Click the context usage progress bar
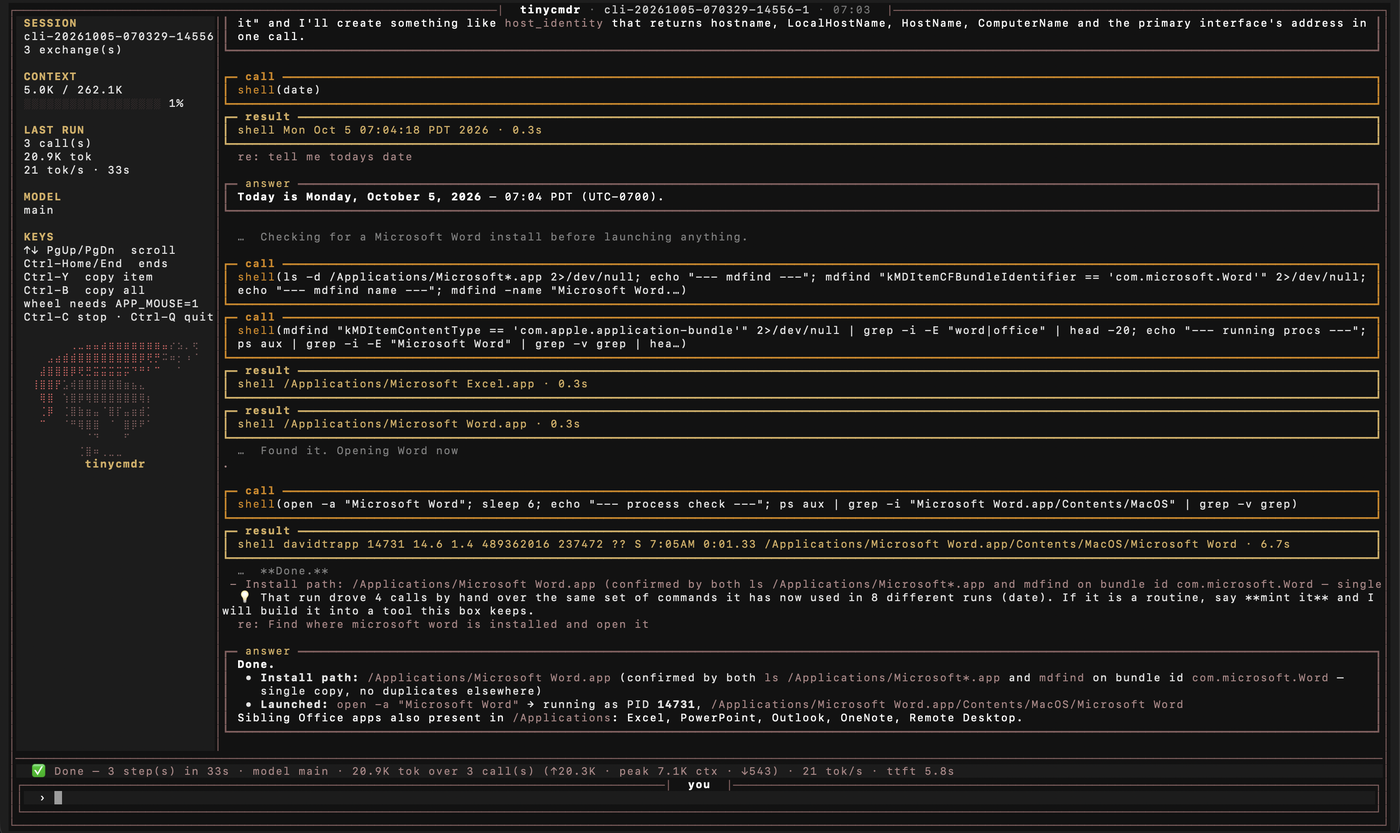Image resolution: width=1400 pixels, height=833 pixels. click(92, 103)
